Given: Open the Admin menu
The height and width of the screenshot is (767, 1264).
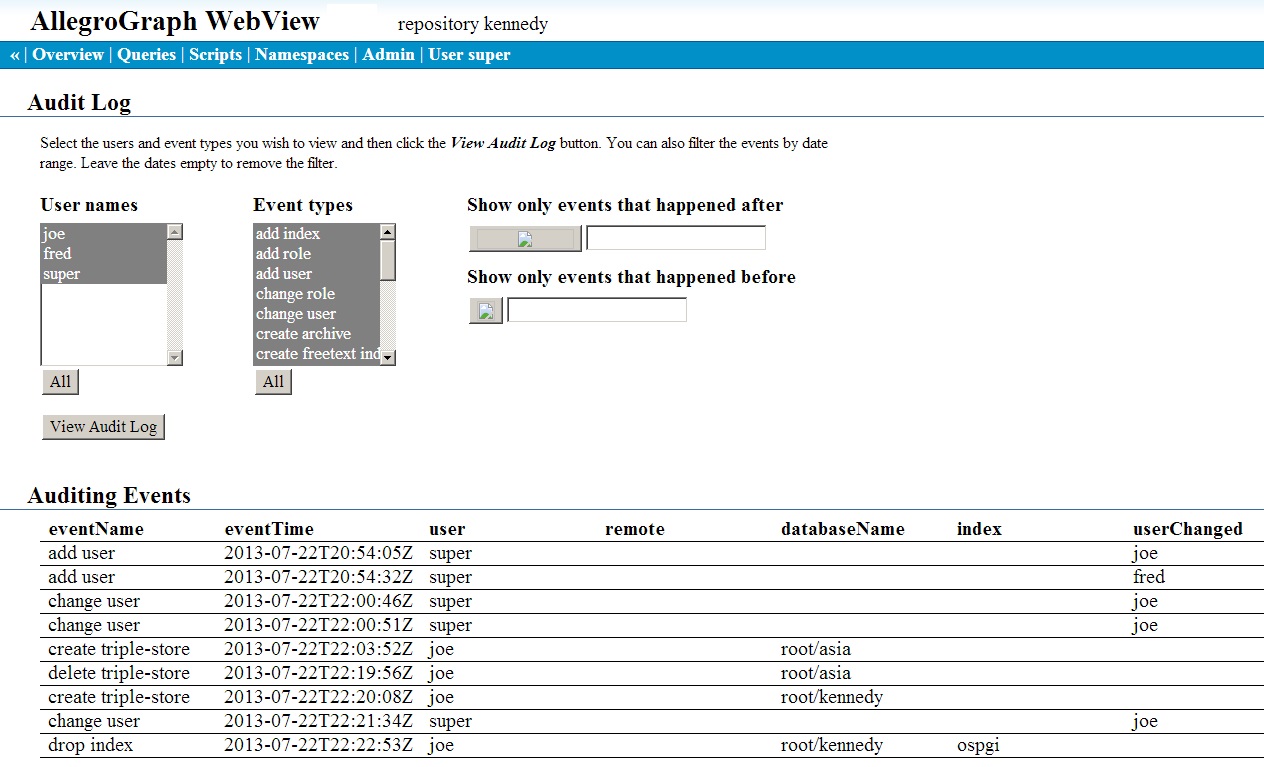Looking at the screenshot, I should (x=389, y=55).
